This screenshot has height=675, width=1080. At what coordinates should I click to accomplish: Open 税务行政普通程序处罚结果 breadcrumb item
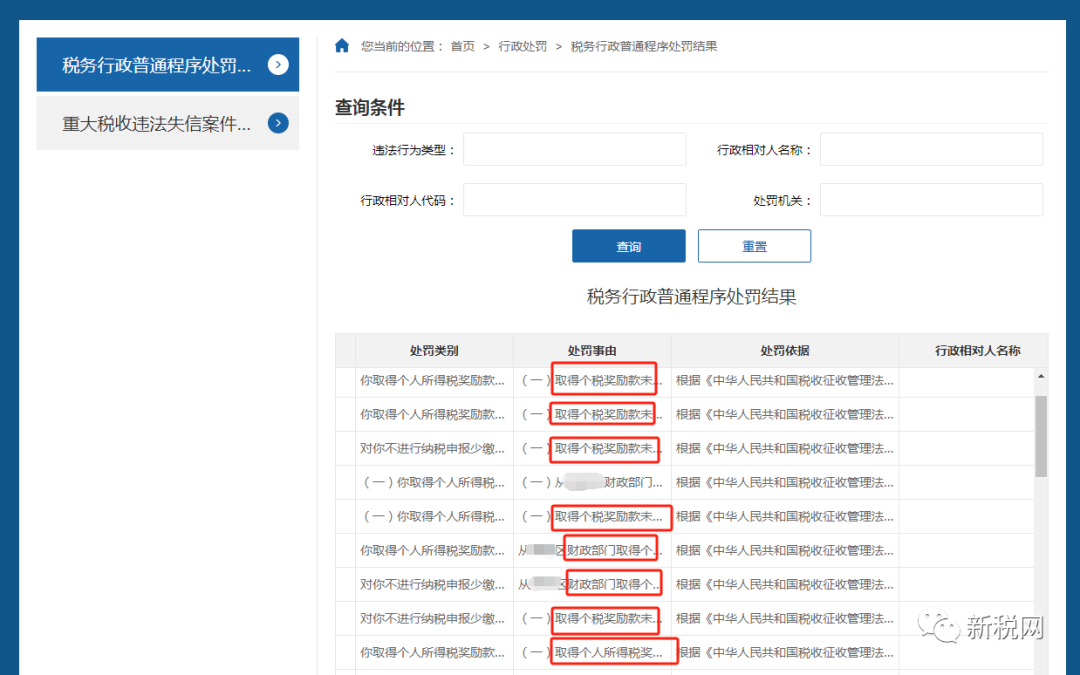pos(644,46)
